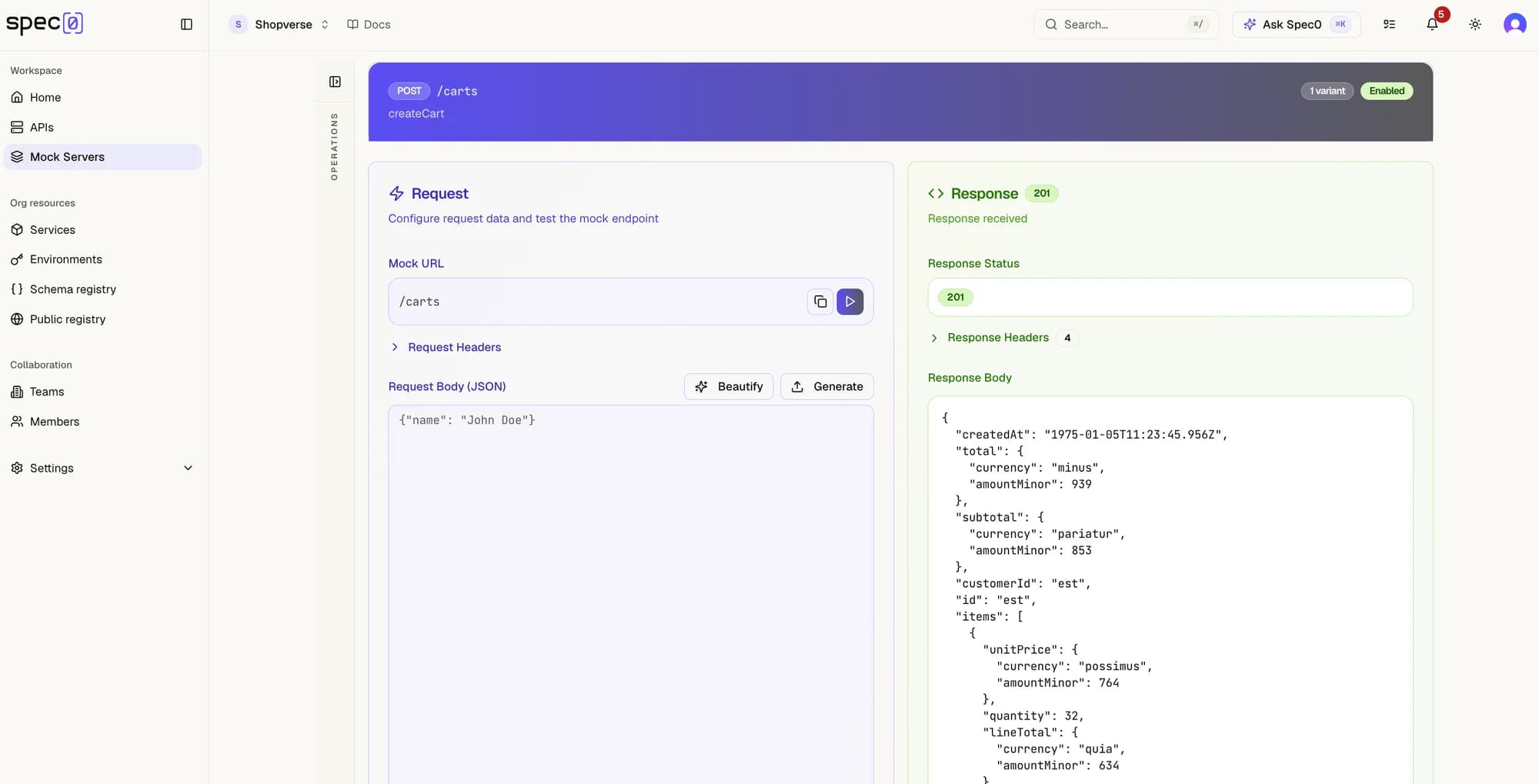Open the Schema registry
1539x784 pixels.
[x=102, y=289]
